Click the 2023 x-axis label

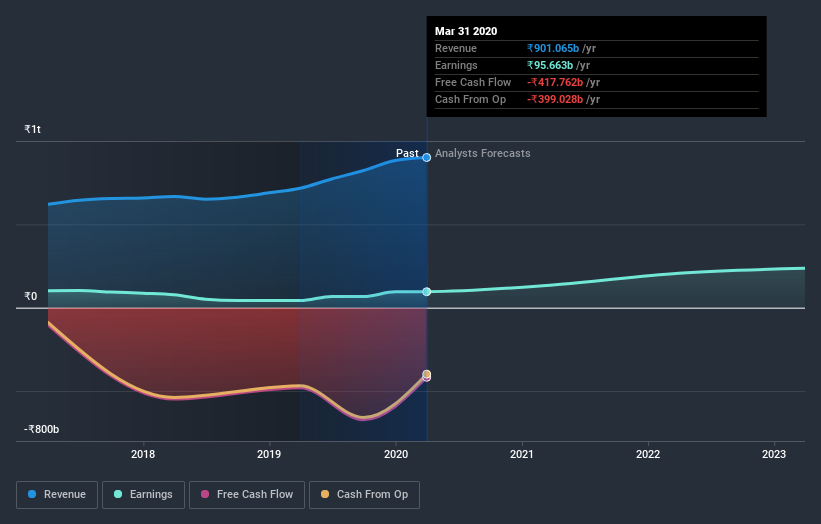775,455
